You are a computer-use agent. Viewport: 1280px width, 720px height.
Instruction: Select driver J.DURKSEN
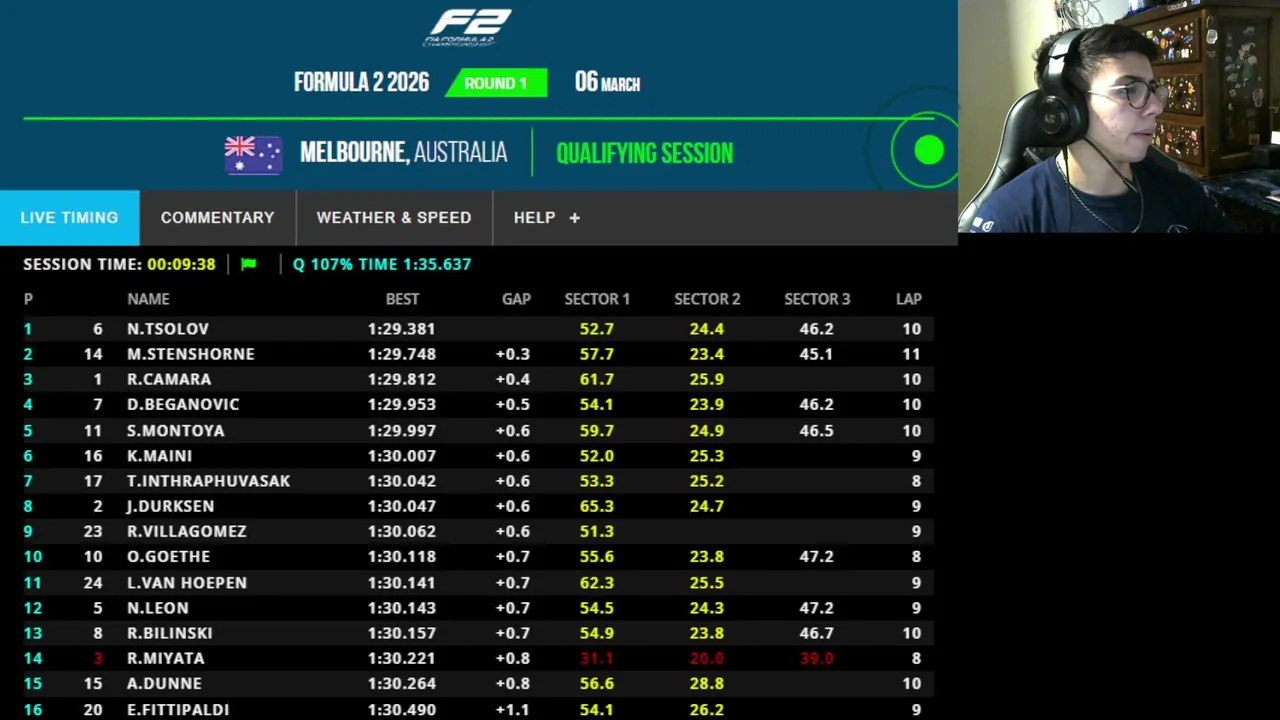click(x=170, y=506)
